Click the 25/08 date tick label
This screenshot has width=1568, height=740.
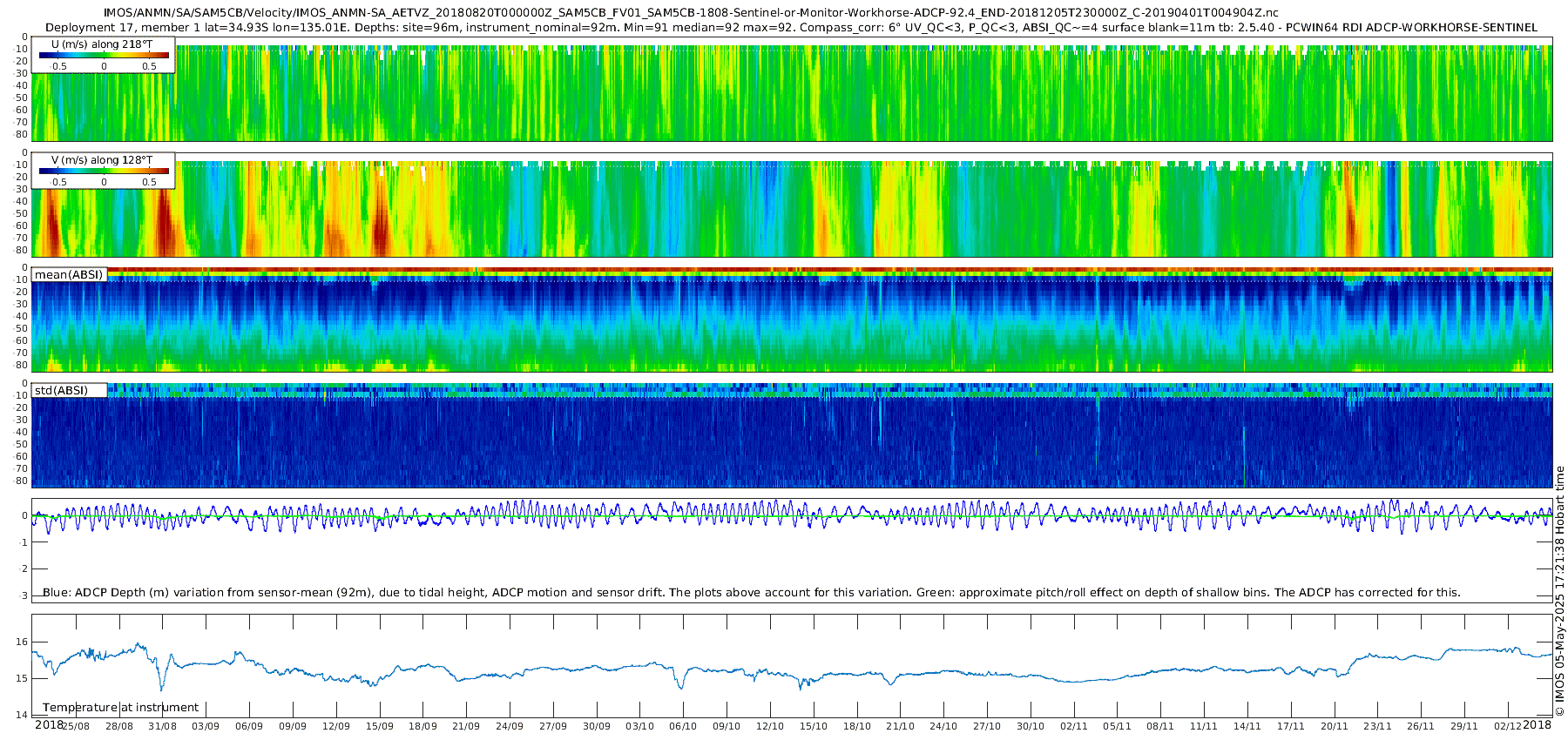(76, 726)
